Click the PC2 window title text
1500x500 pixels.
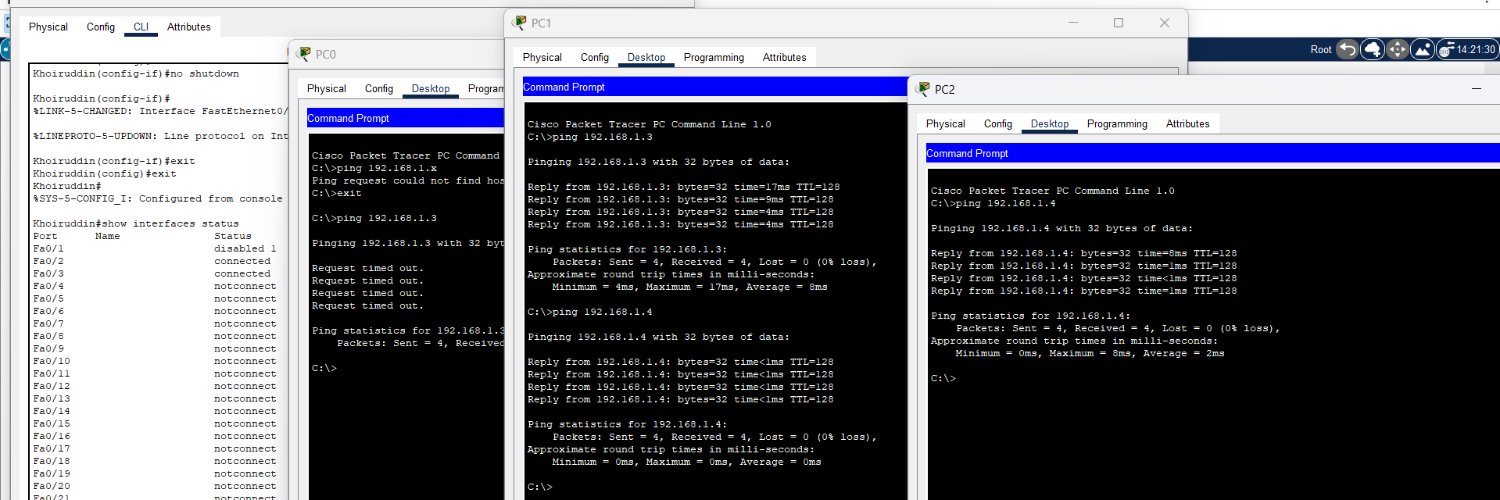point(944,89)
